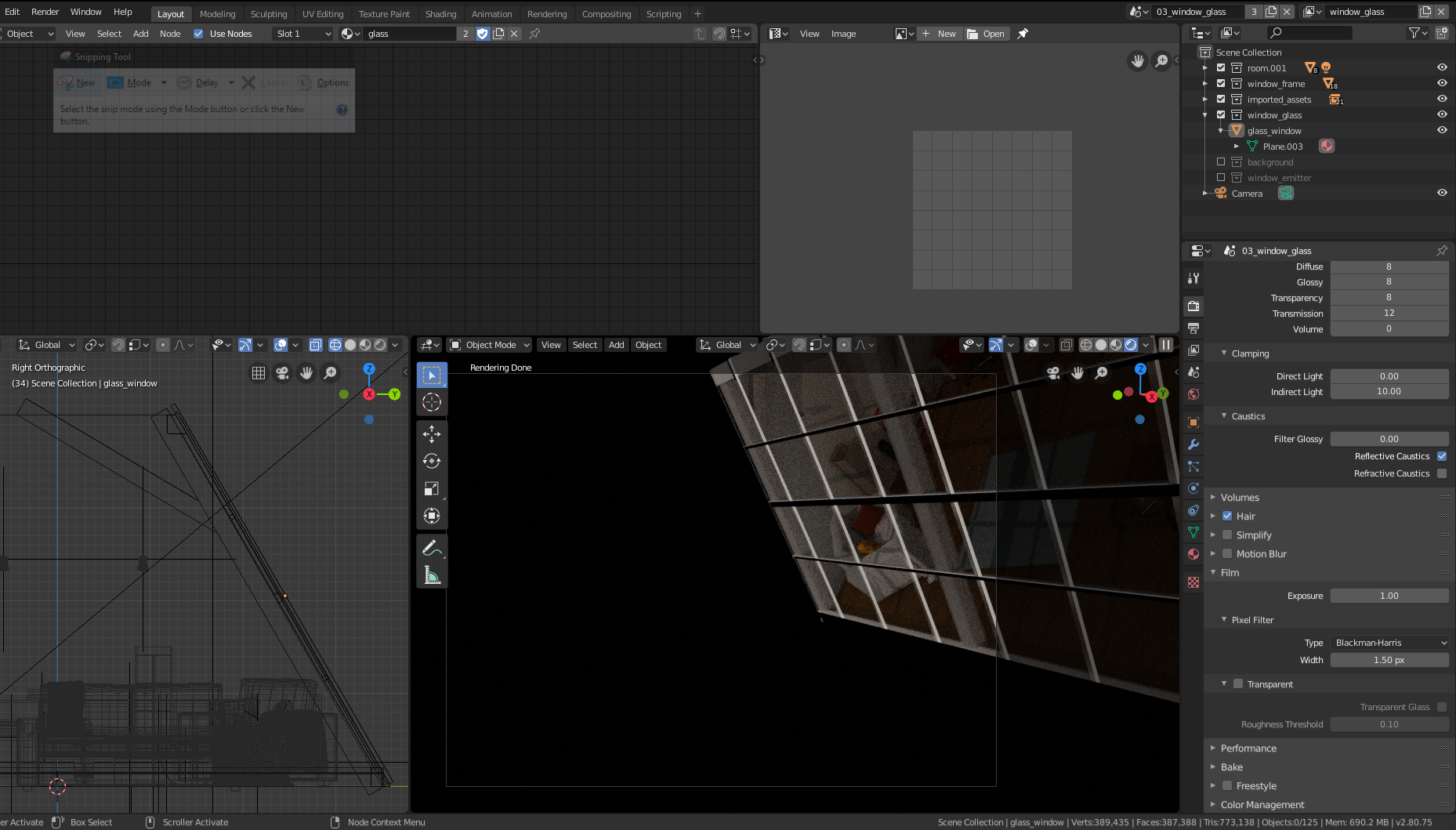Screen dimensions: 1456x830
Task: Open the Modifier properties wrench tab
Action: (1193, 444)
